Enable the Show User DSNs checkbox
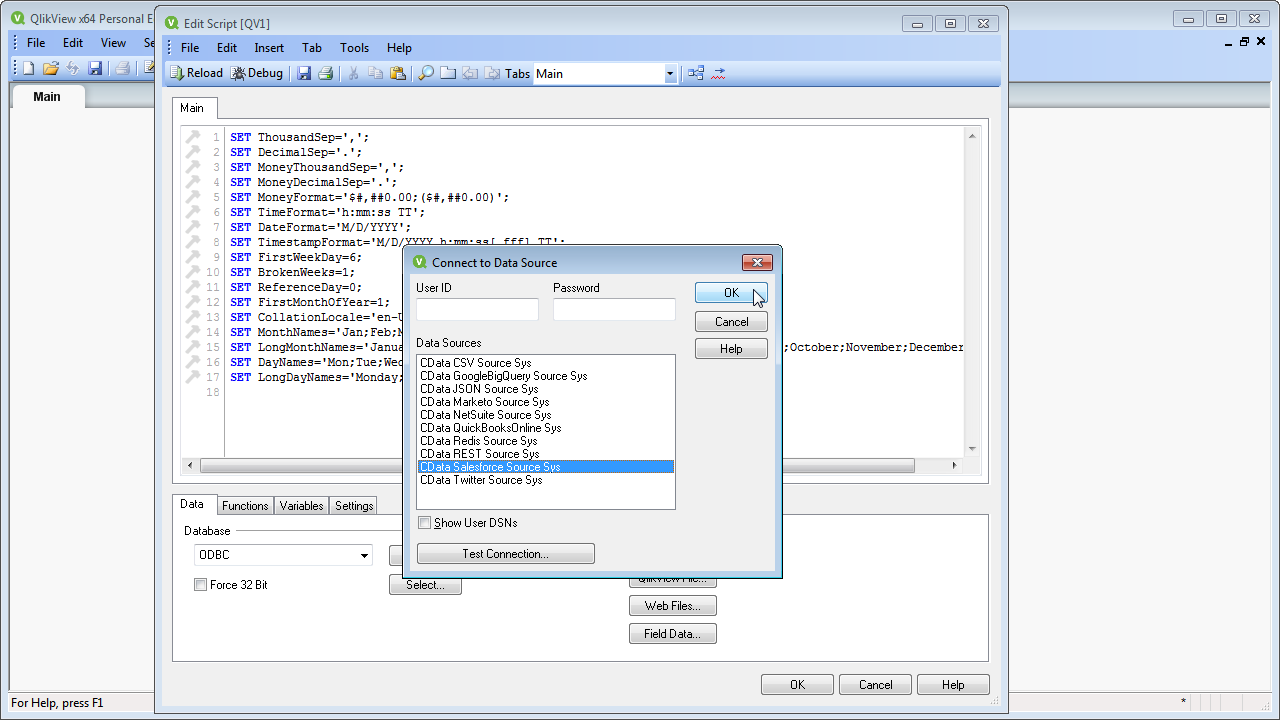Screen dimensions: 1280x720 tap(425, 523)
